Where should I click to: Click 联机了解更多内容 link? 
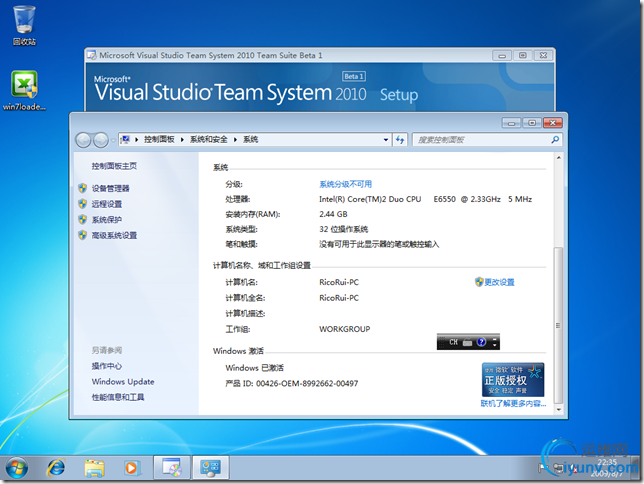click(x=513, y=403)
